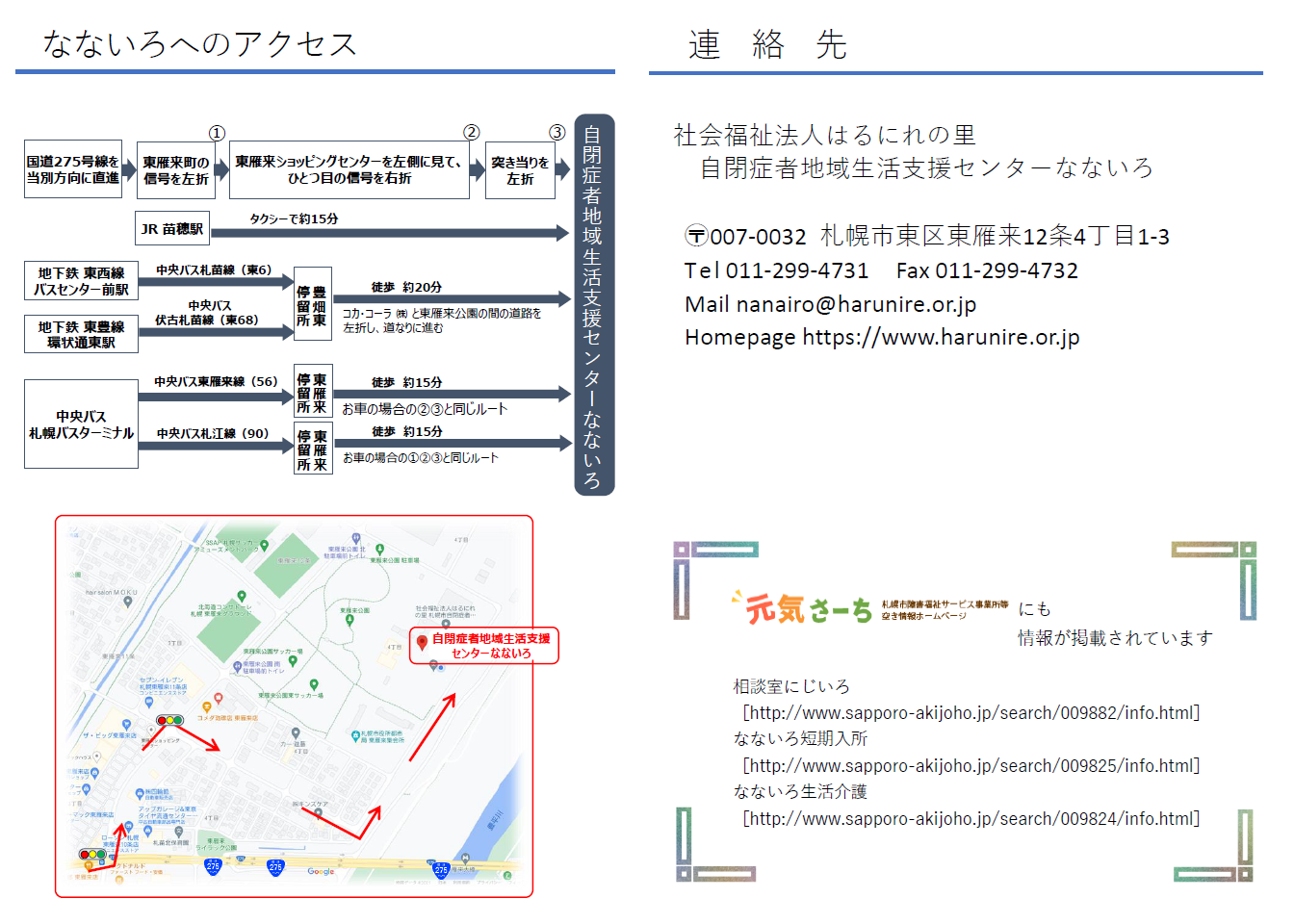
Task: Open the なないろ短期入所 URL ending 009825/info.html
Action: 970,766
